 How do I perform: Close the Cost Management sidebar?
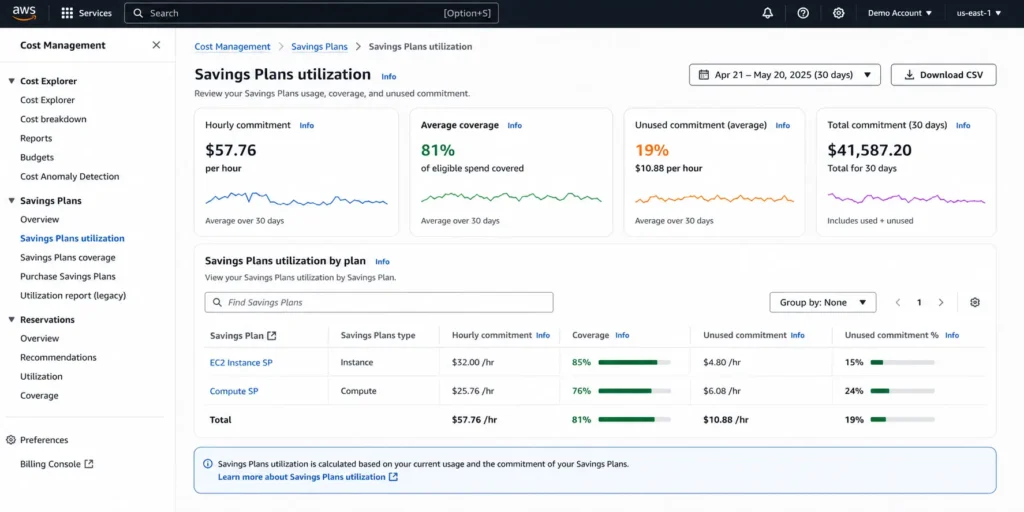point(156,45)
